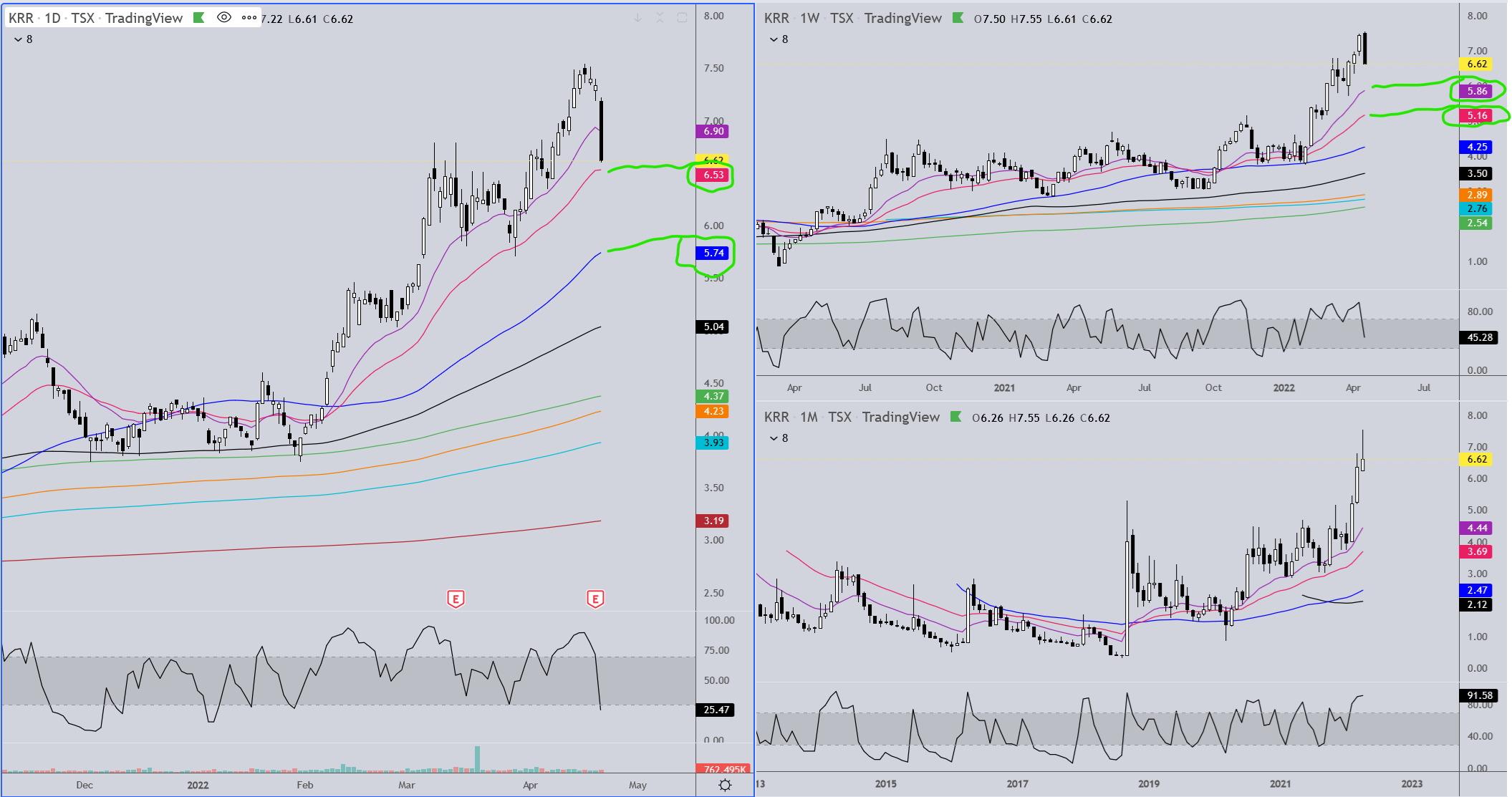Click the latest earnings E marker in April
1512x797 pixels.
pyautogui.click(x=595, y=599)
